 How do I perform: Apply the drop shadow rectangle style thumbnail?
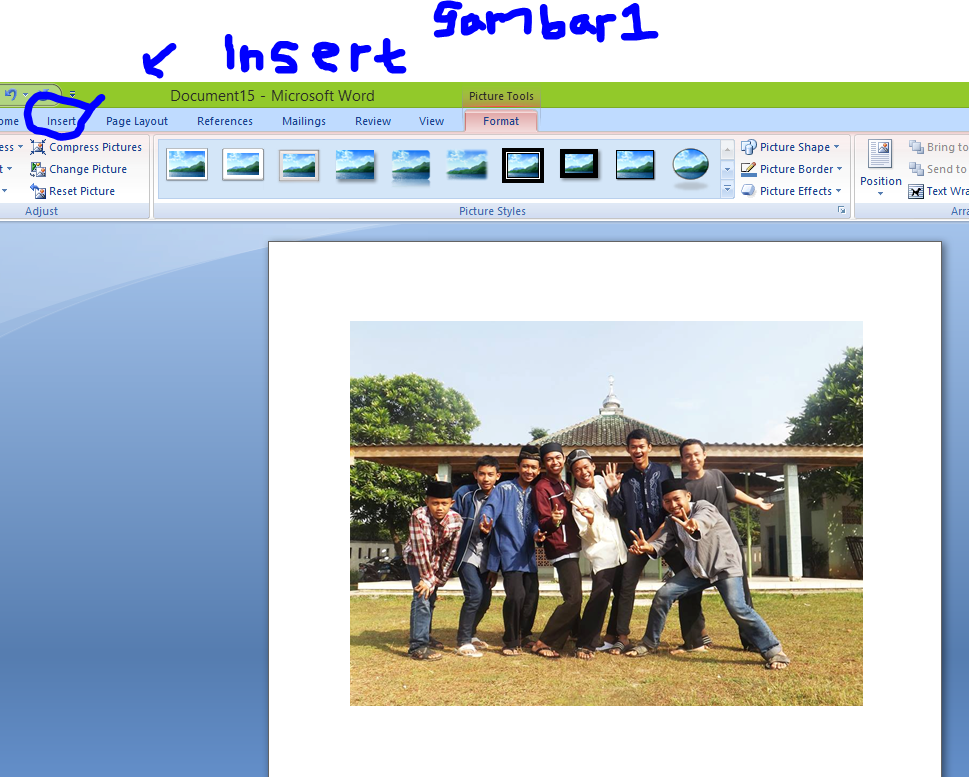pos(355,165)
